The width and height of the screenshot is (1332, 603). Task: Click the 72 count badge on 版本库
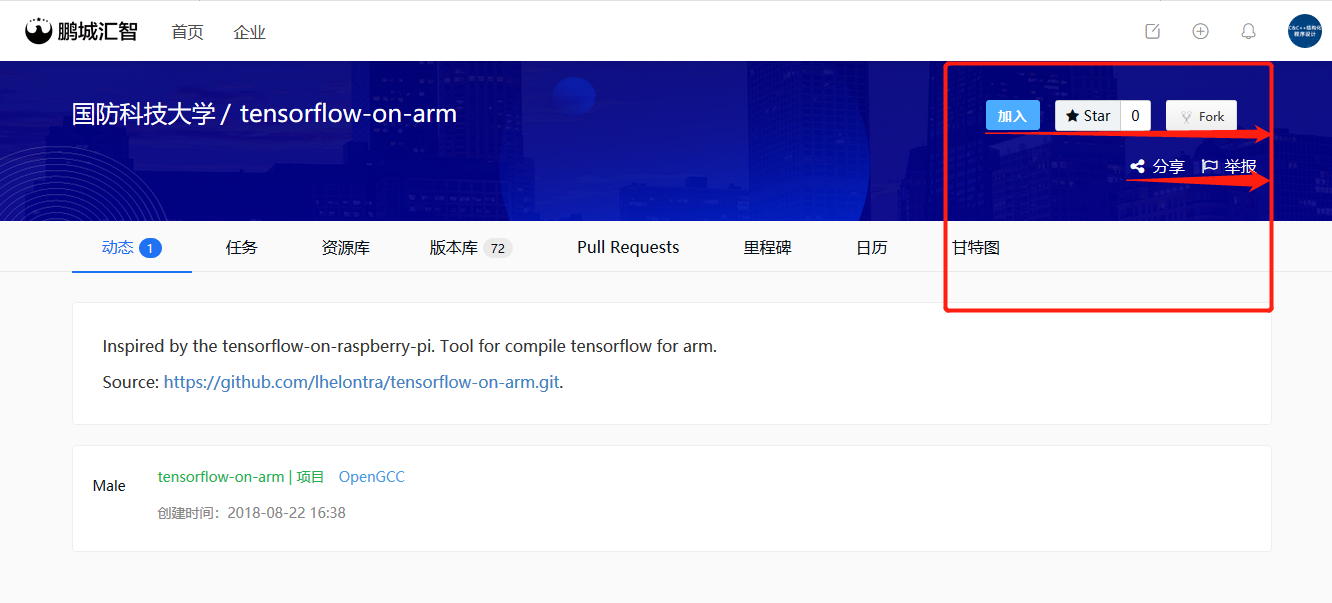click(x=498, y=248)
